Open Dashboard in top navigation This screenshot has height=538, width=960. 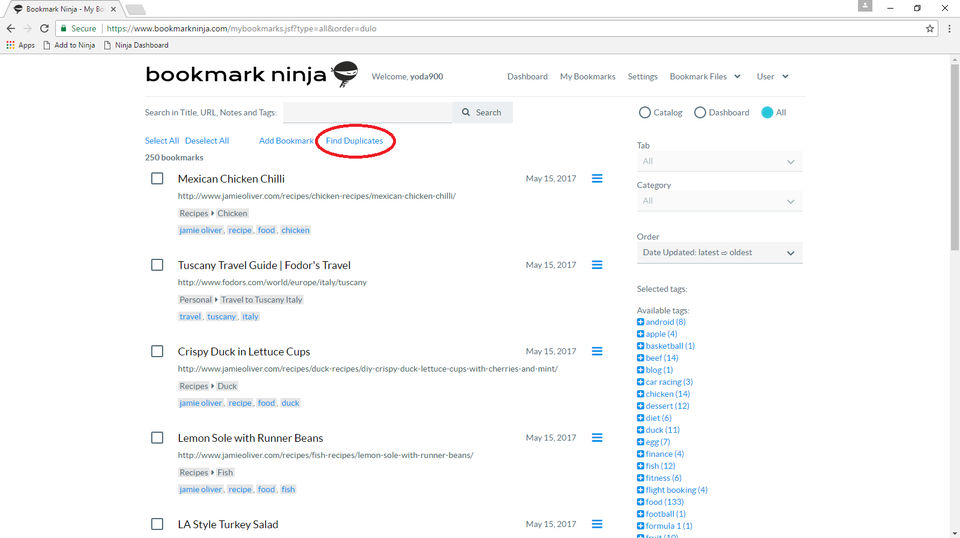[x=527, y=77]
